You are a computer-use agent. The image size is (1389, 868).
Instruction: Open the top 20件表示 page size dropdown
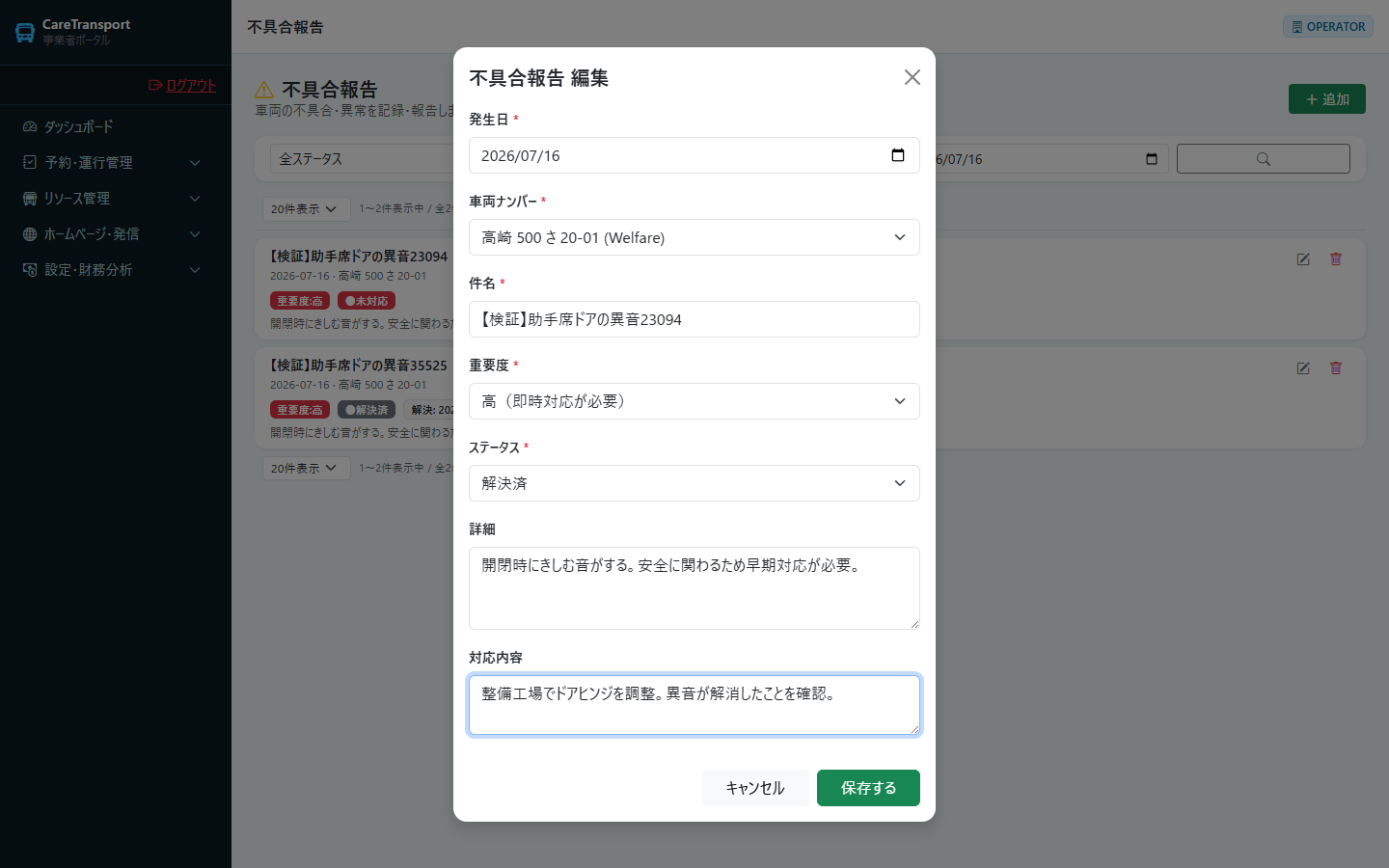(x=305, y=208)
